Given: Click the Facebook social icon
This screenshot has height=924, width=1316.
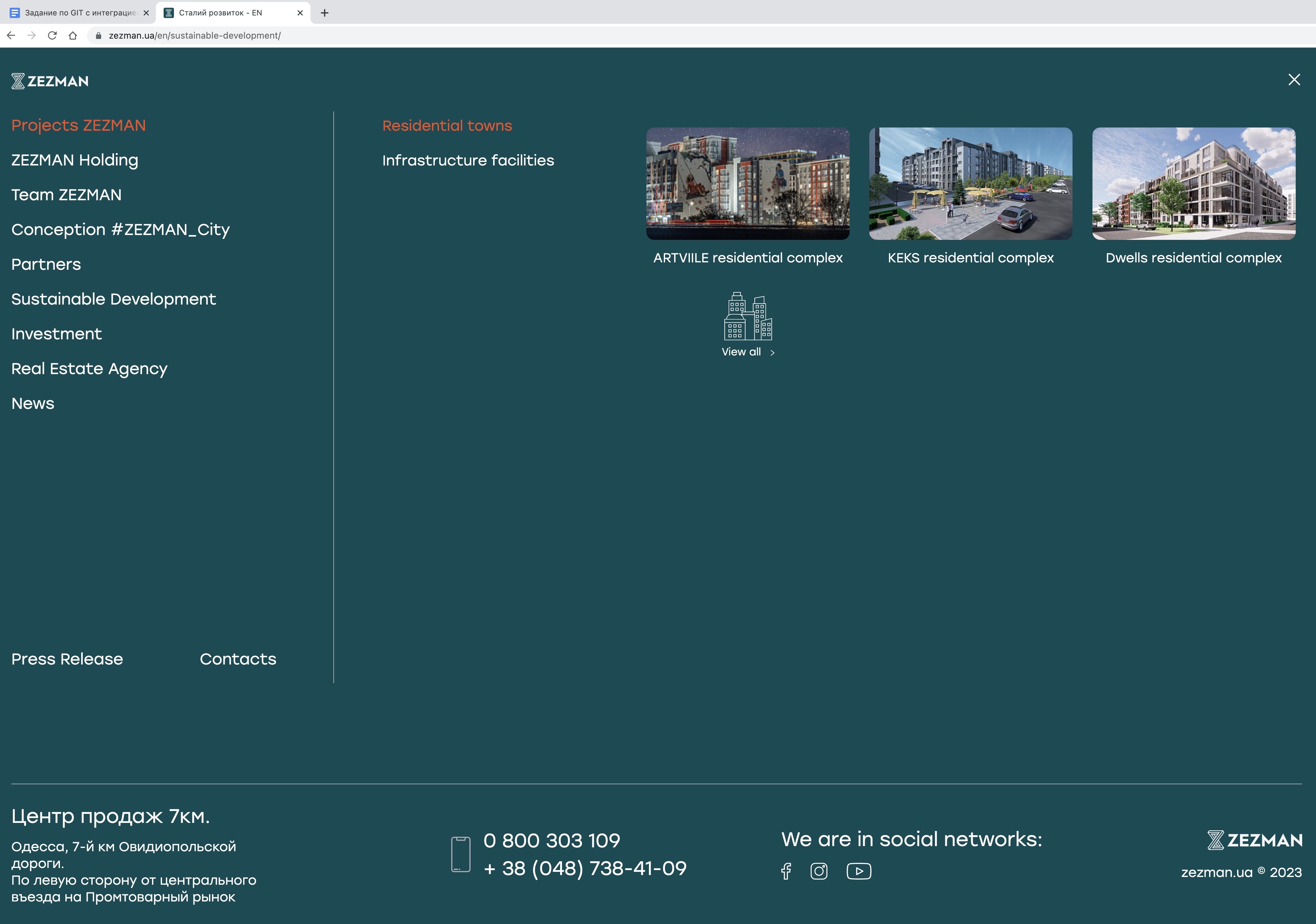Looking at the screenshot, I should pos(786,871).
